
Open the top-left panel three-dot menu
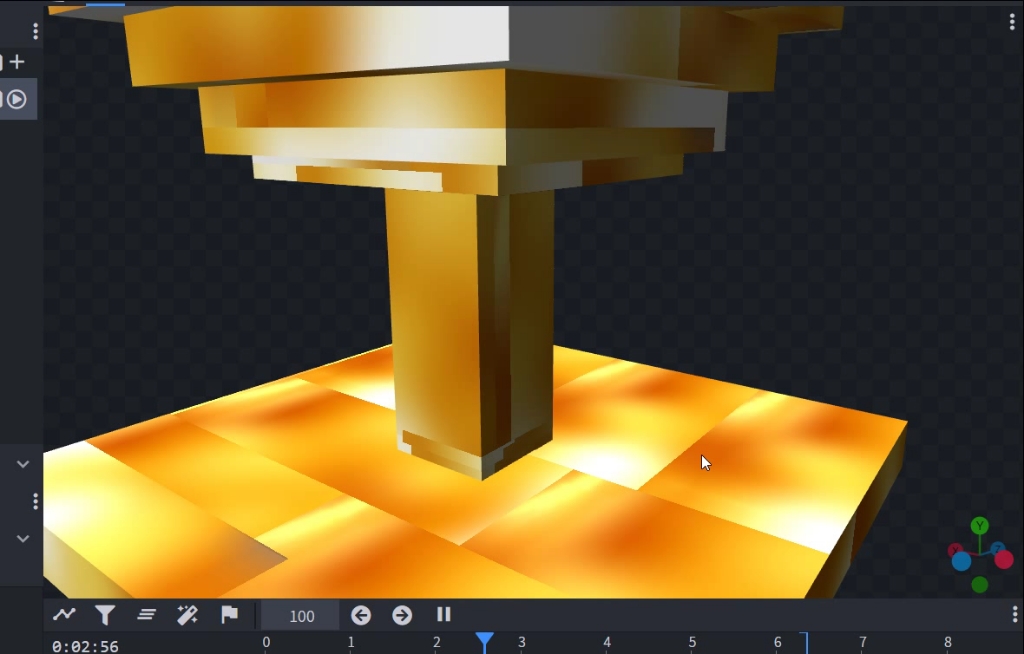(x=35, y=31)
